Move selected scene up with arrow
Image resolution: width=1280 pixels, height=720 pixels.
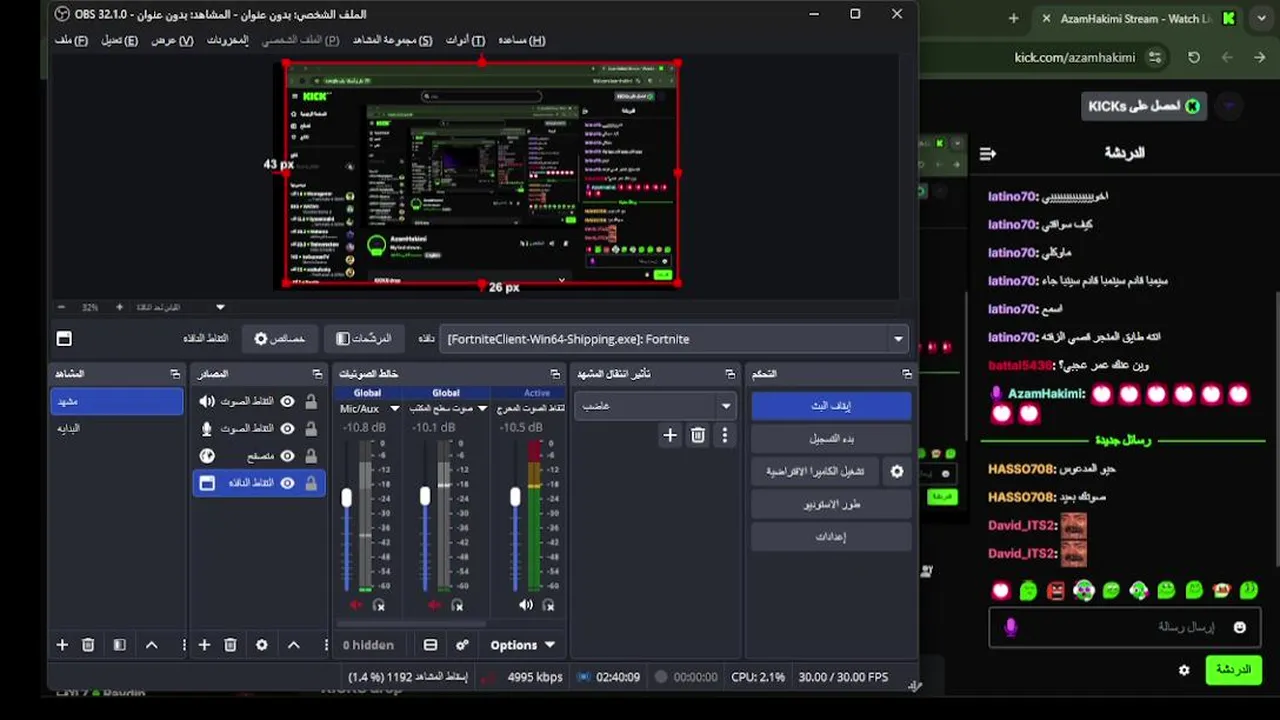152,645
